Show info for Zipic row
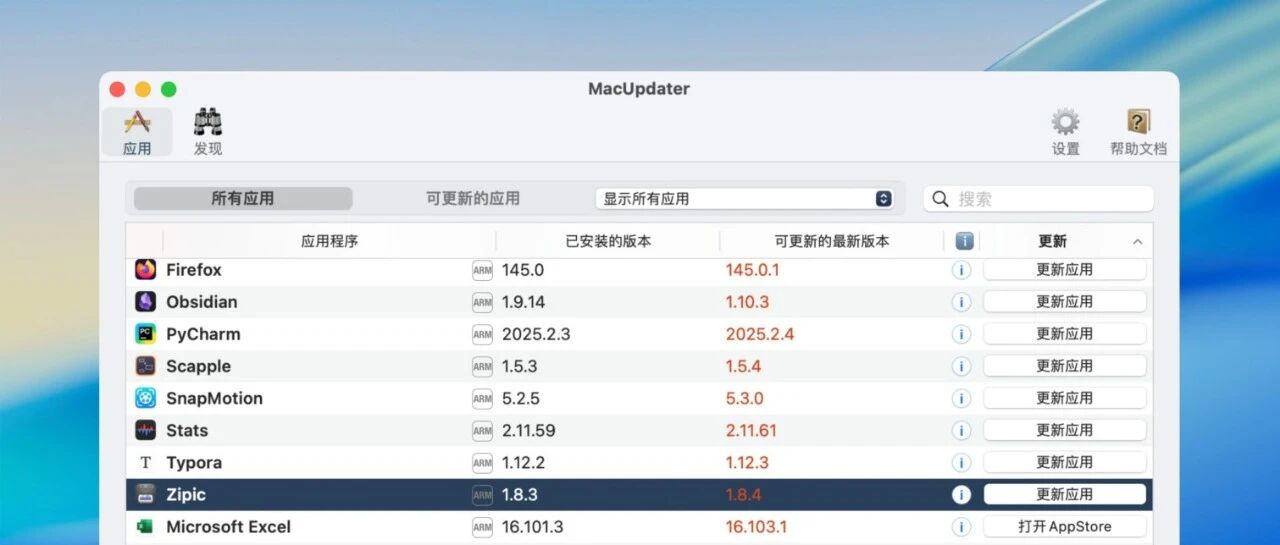Image resolution: width=1280 pixels, height=545 pixels. tap(962, 494)
